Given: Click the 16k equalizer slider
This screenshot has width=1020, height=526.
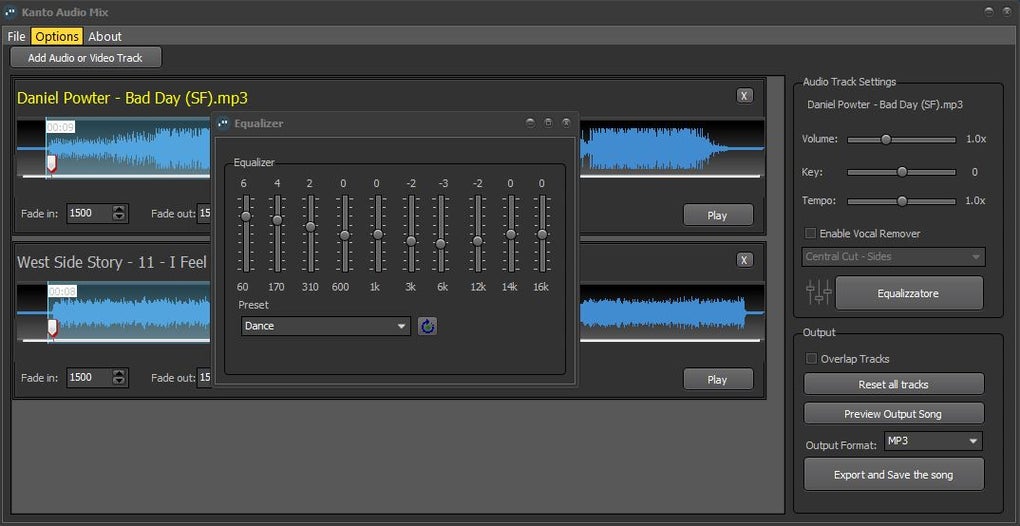Looking at the screenshot, I should (541, 233).
